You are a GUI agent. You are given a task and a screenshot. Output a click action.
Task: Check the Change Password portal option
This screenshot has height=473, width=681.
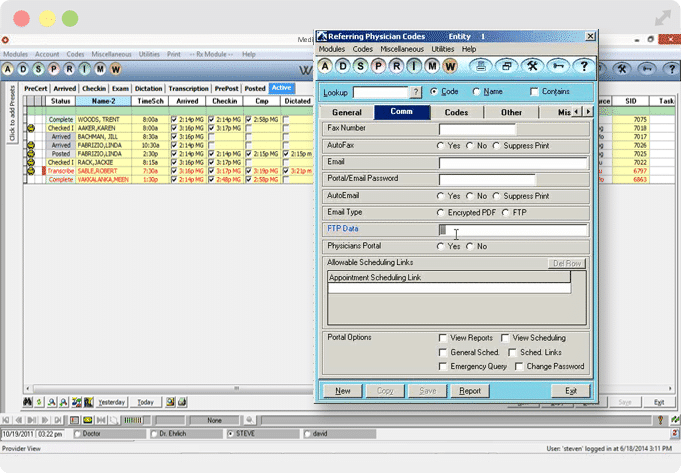pyautogui.click(x=519, y=367)
